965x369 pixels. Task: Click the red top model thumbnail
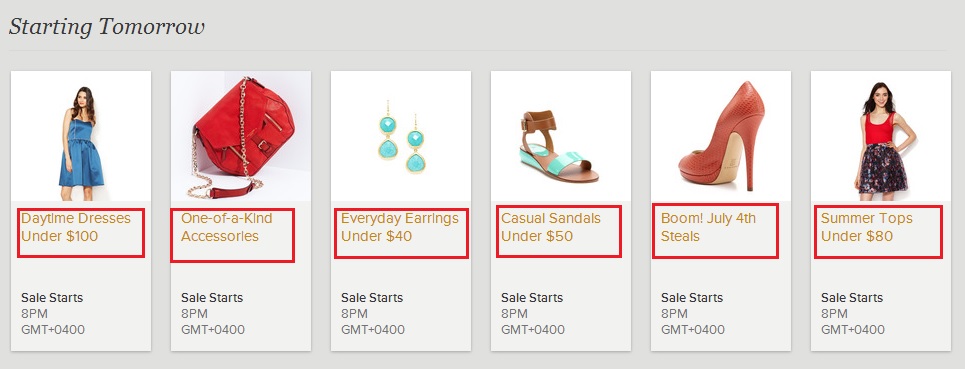pos(881,136)
